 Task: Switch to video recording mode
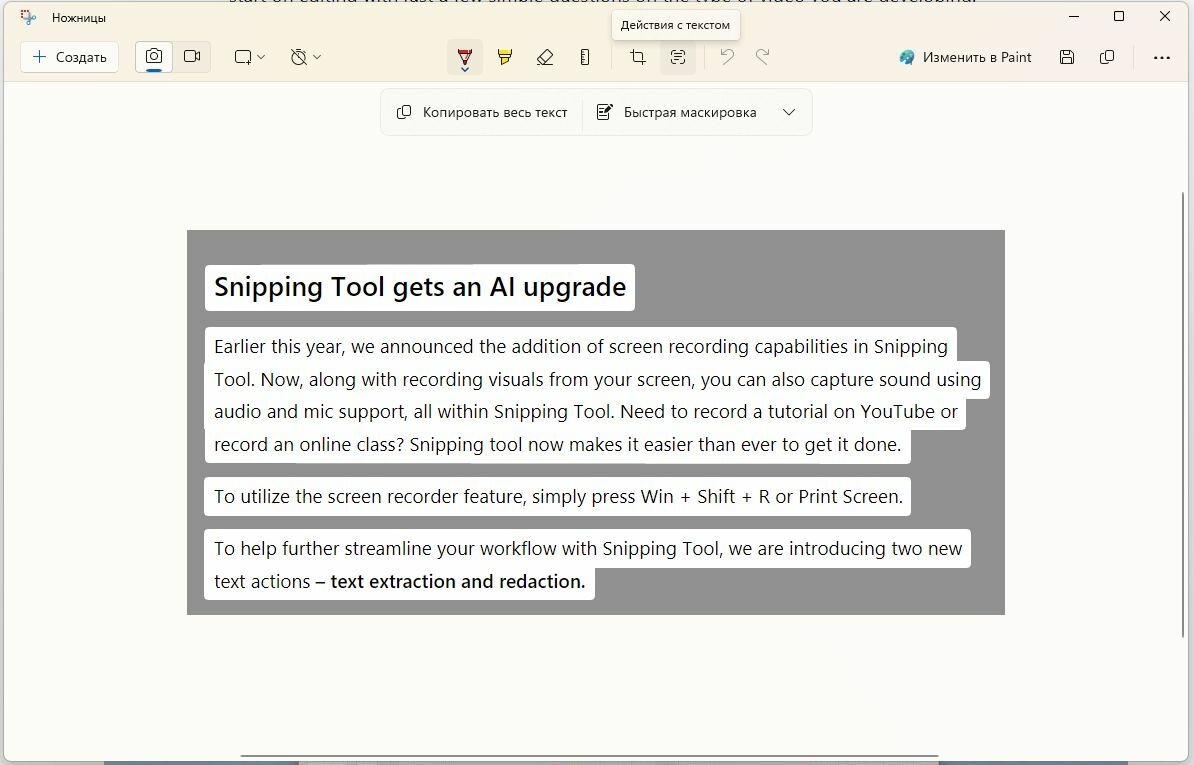click(x=192, y=57)
